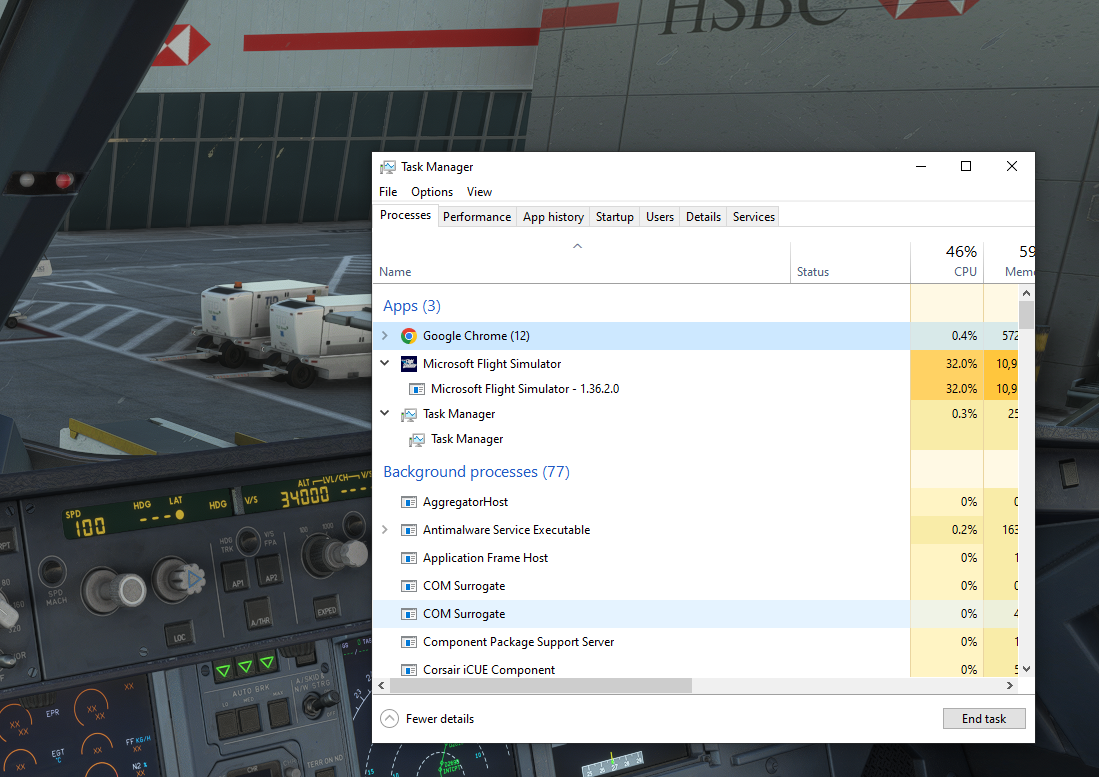Switch to the App history tab
The height and width of the screenshot is (777, 1099).
click(553, 217)
